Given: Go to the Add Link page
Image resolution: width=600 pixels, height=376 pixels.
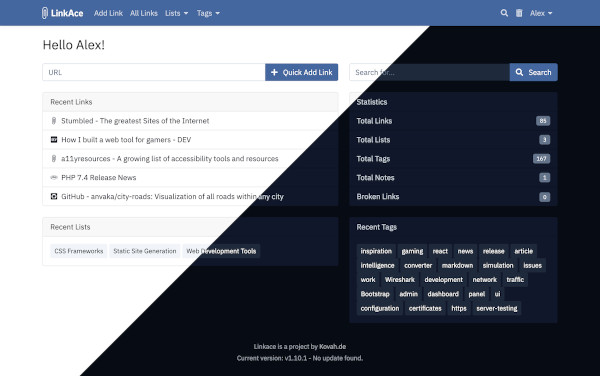Looking at the screenshot, I should pyautogui.click(x=108, y=13).
